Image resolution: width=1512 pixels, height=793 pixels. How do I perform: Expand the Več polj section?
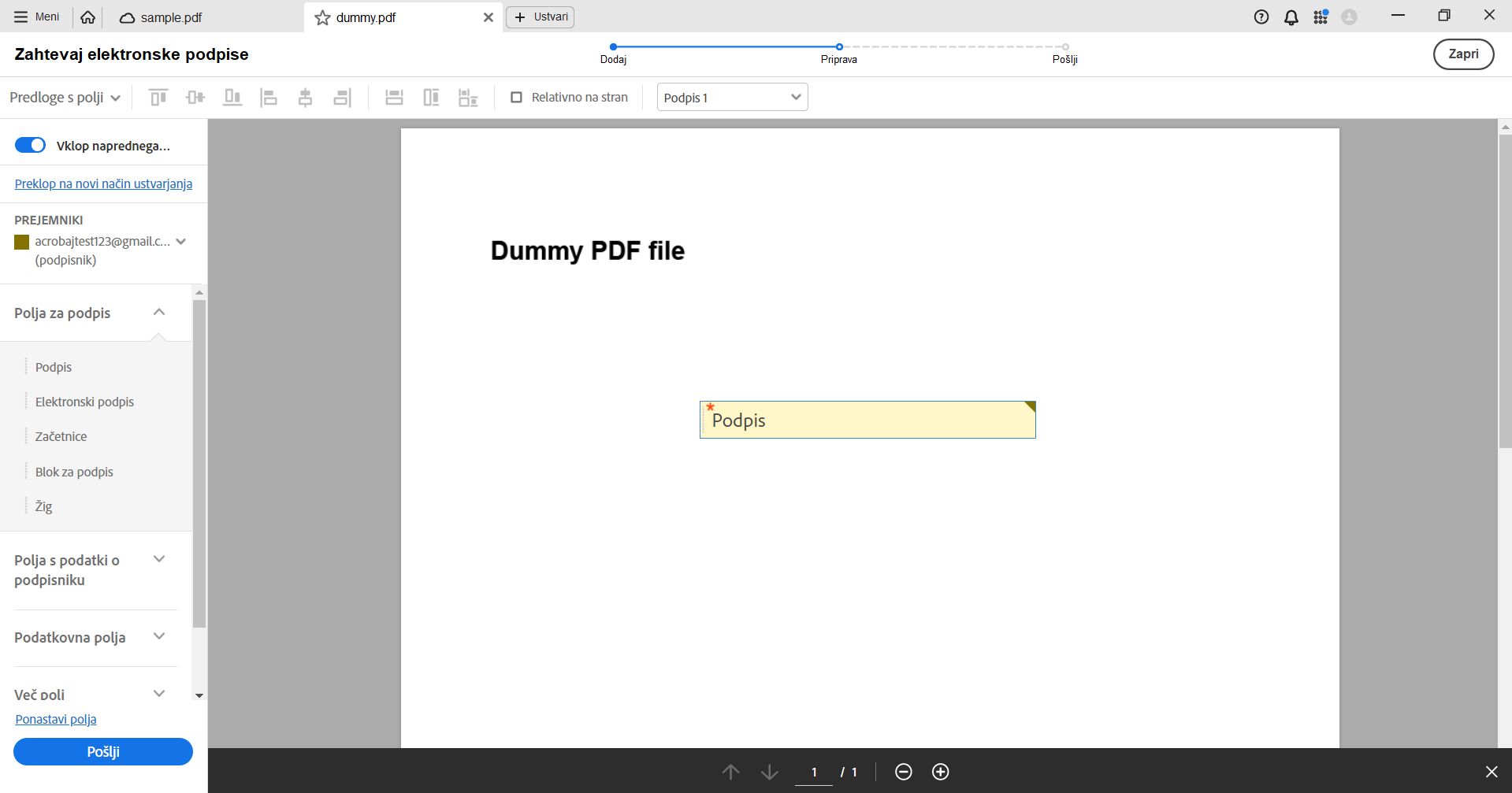point(159,695)
